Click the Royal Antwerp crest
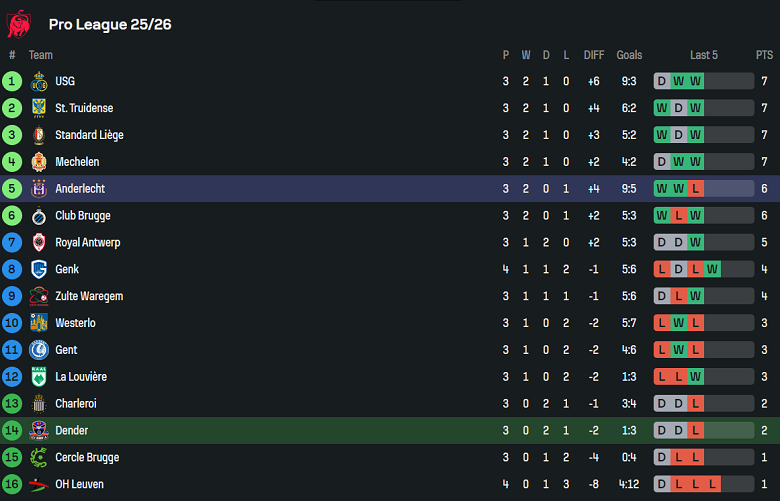This screenshot has width=780, height=501. pos(39,243)
